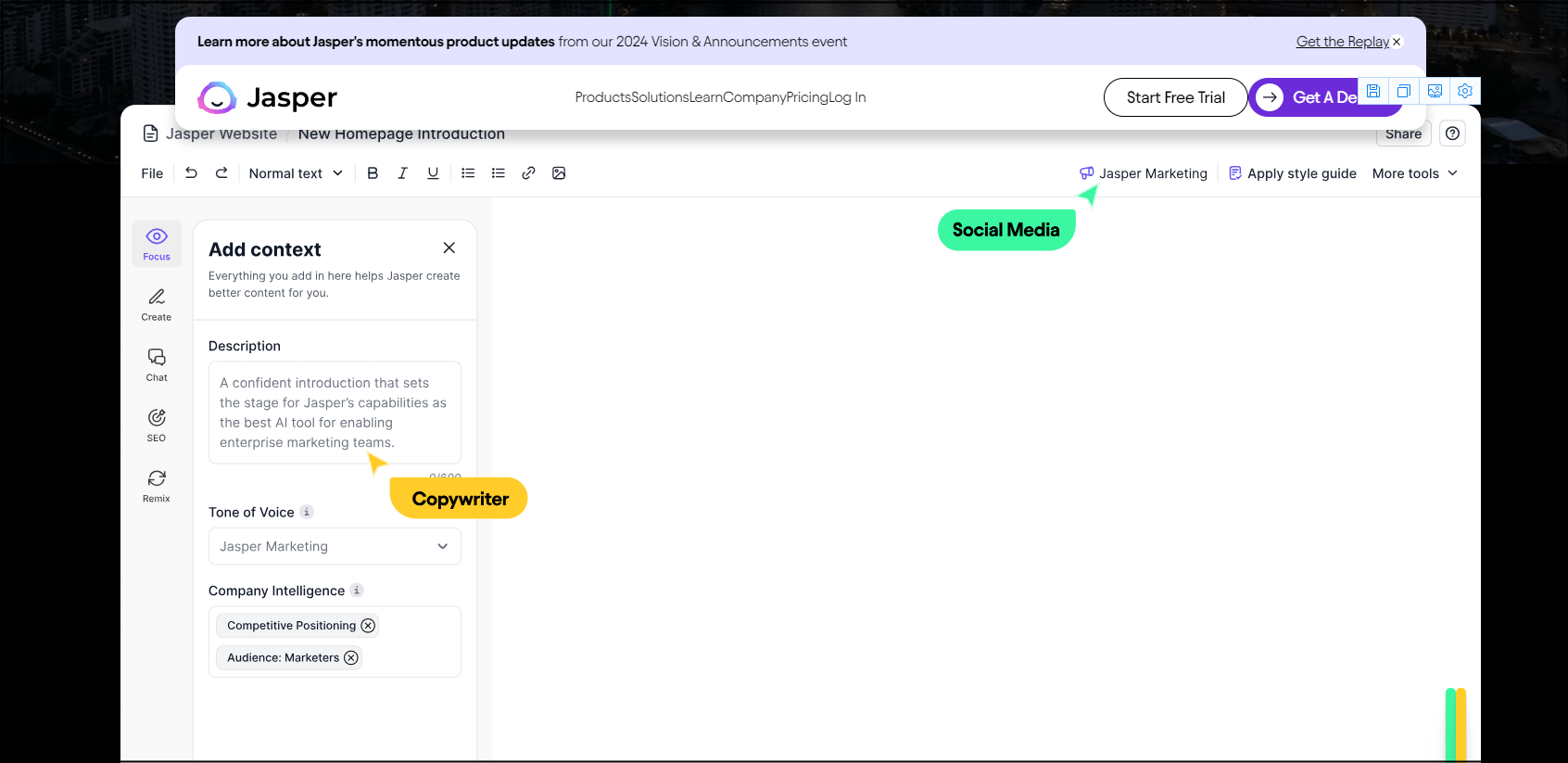Image resolution: width=1568 pixels, height=763 pixels.
Task: Click the Jasper Marketing megaphone icon
Action: [1087, 172]
